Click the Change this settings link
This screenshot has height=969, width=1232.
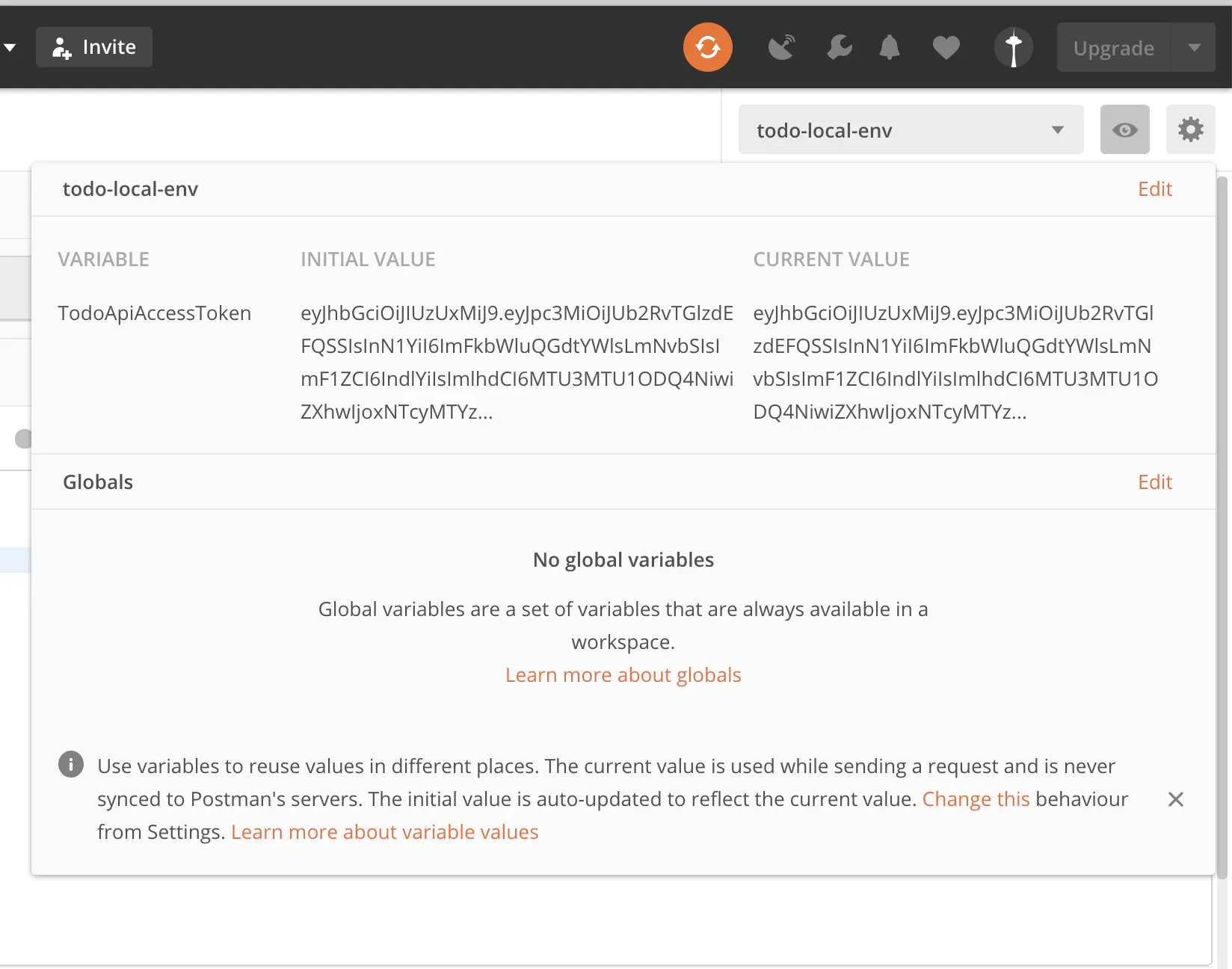pos(976,799)
